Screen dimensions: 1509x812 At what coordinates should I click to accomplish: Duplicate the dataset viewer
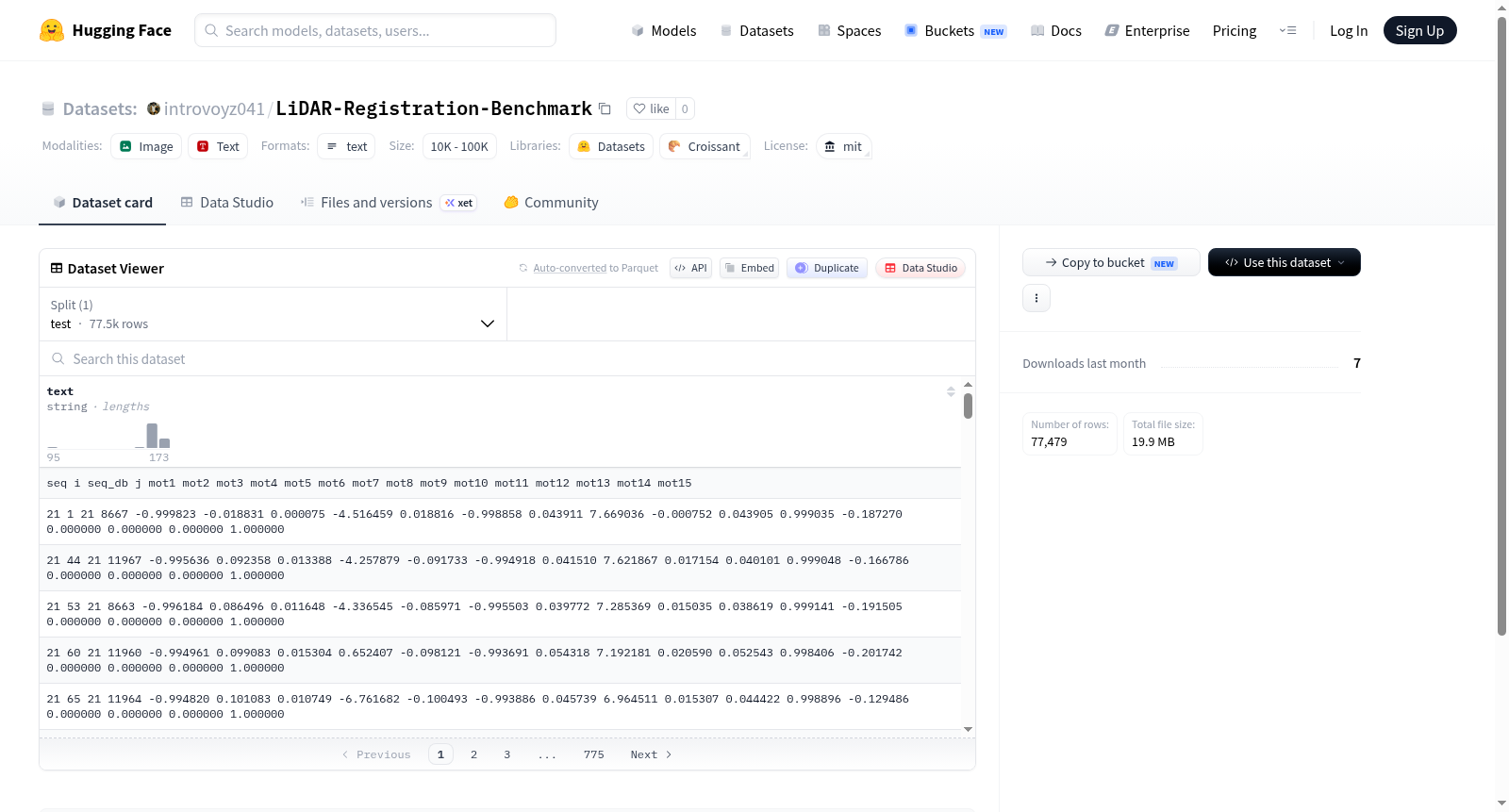tap(827, 268)
